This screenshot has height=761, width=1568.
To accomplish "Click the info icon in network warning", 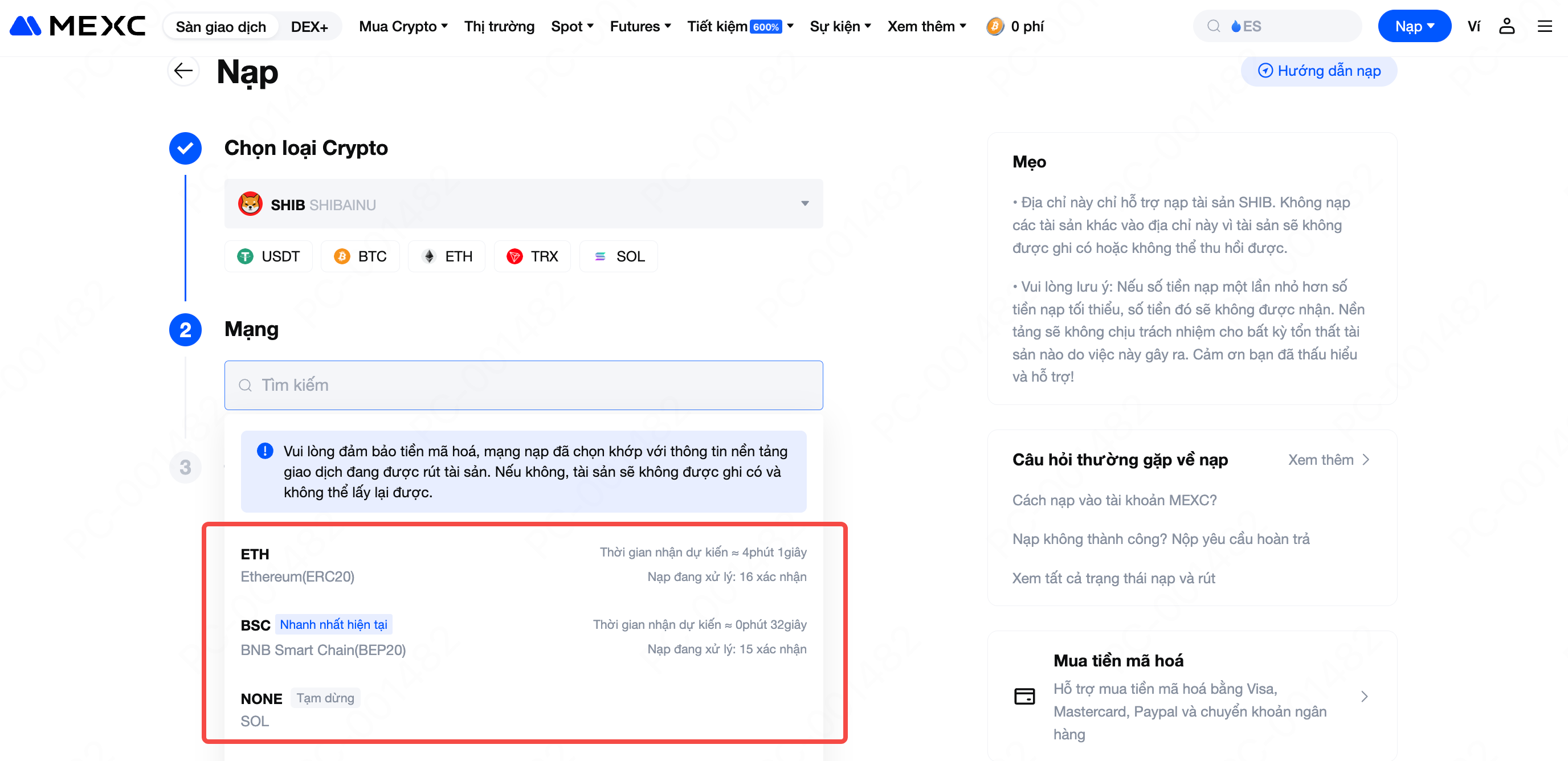I will tap(265, 451).
